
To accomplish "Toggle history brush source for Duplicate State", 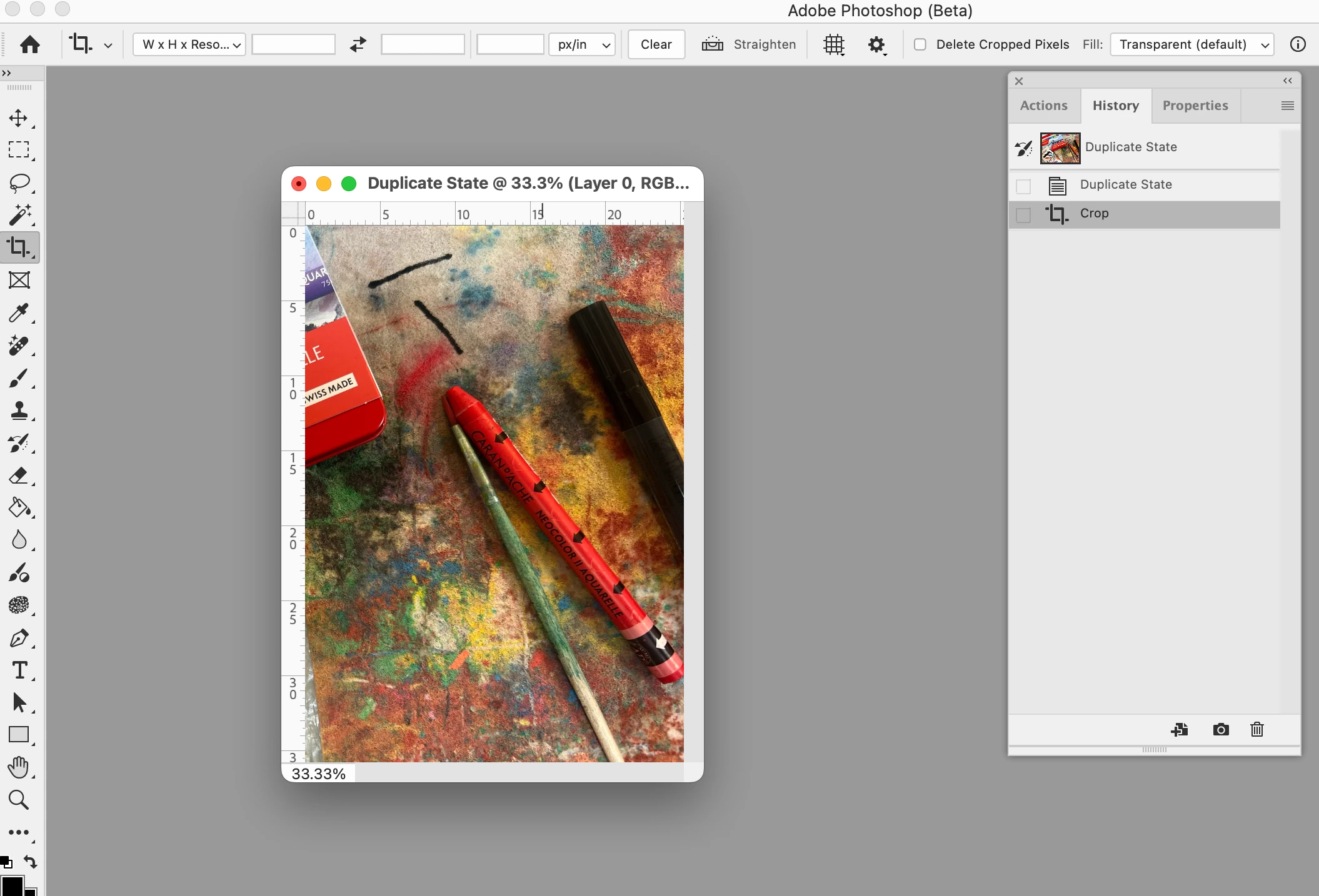I will click(1023, 186).
